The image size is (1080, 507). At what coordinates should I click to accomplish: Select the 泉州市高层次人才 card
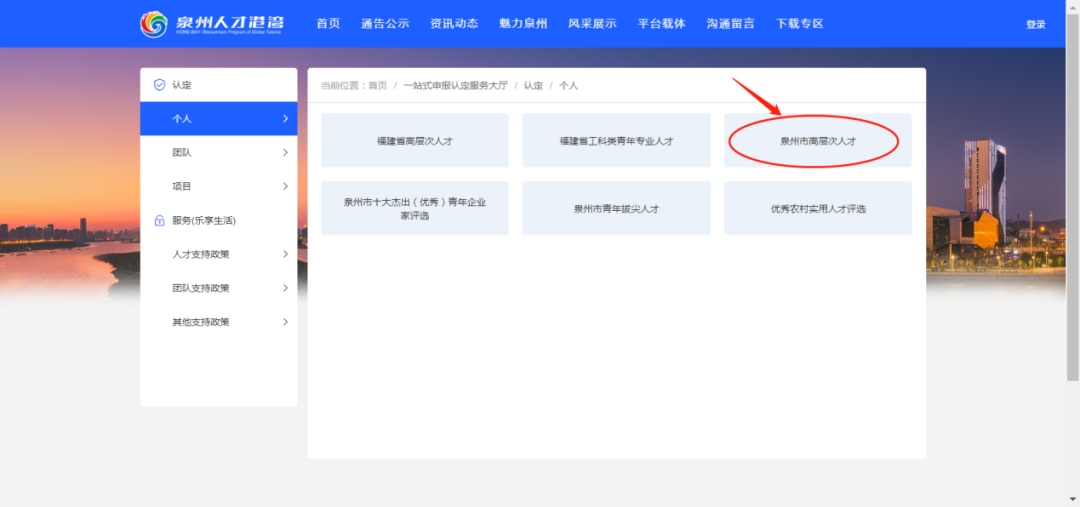818,141
